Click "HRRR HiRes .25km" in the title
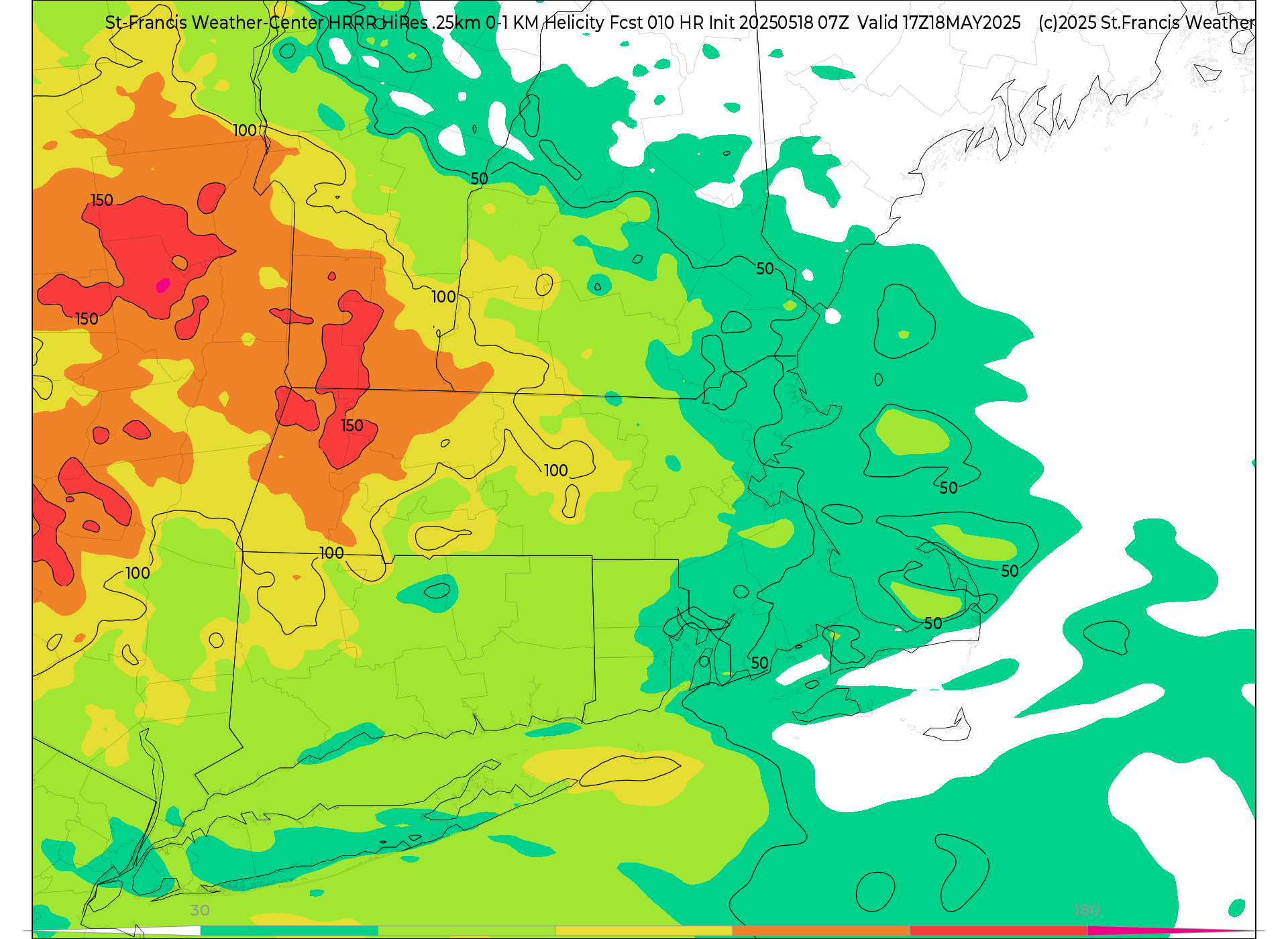The image size is (1288, 939). point(405,23)
